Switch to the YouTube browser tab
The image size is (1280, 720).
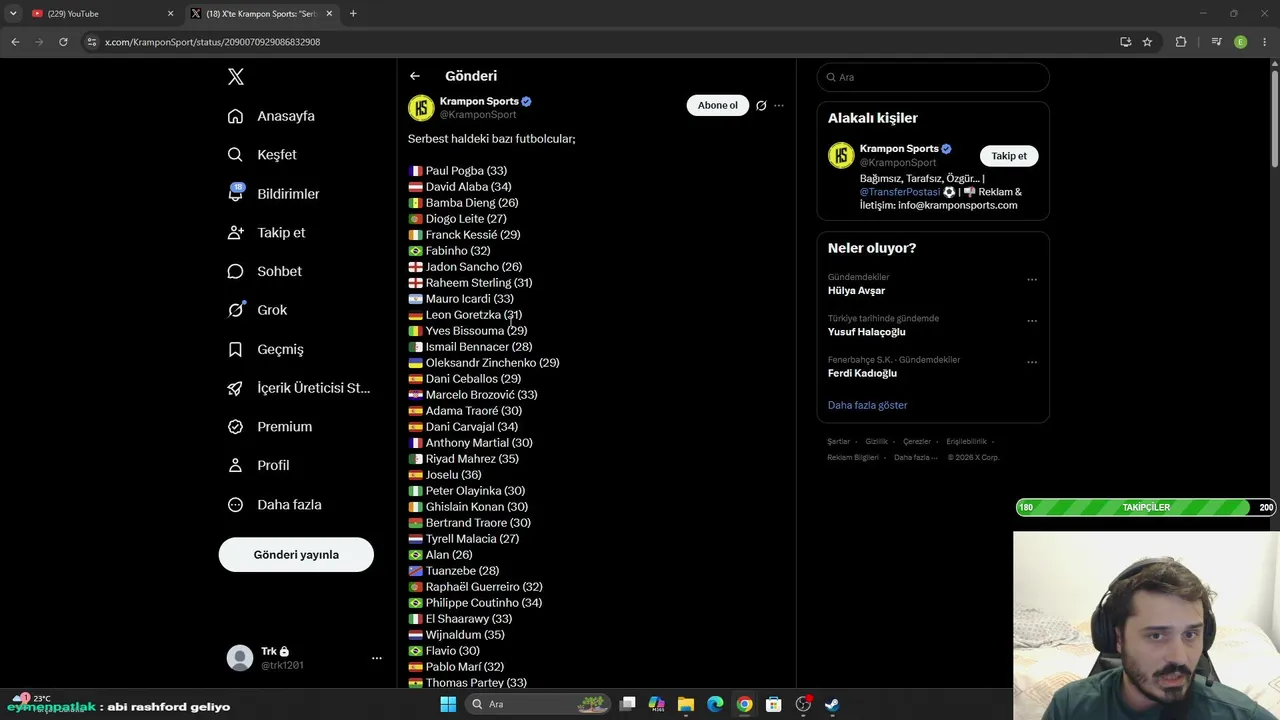(x=100, y=14)
